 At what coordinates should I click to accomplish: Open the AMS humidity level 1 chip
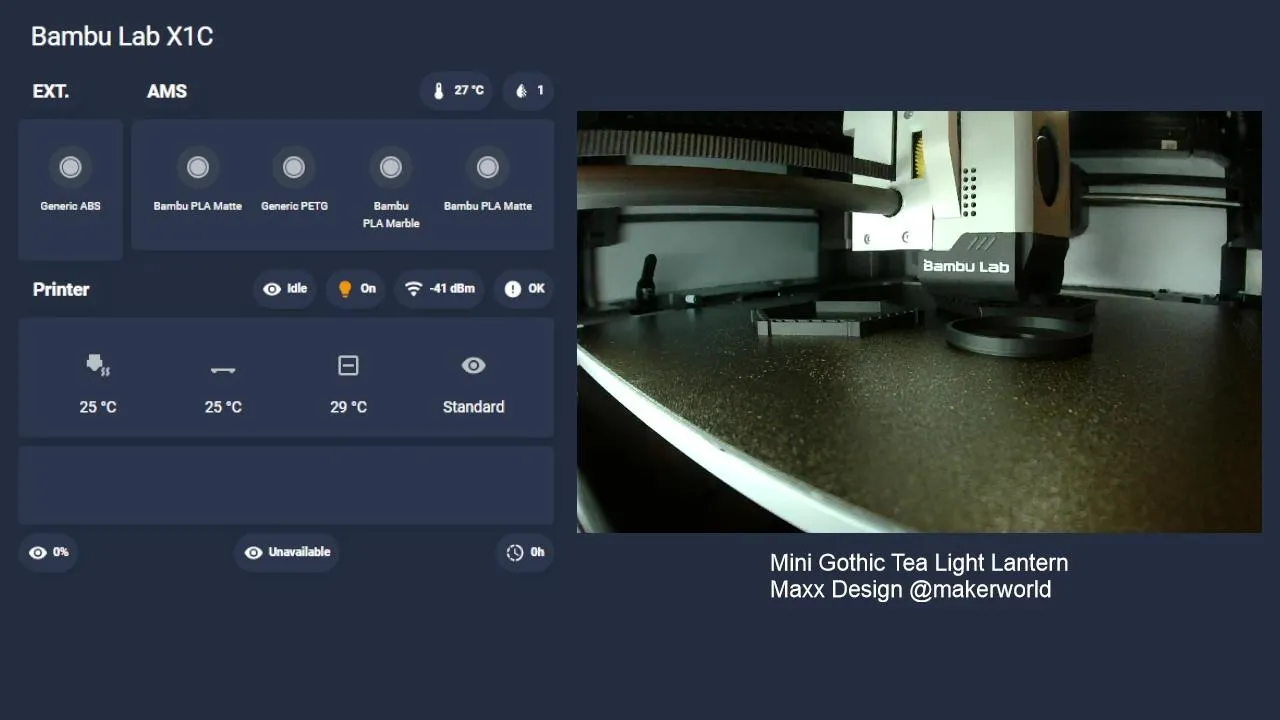tap(528, 91)
